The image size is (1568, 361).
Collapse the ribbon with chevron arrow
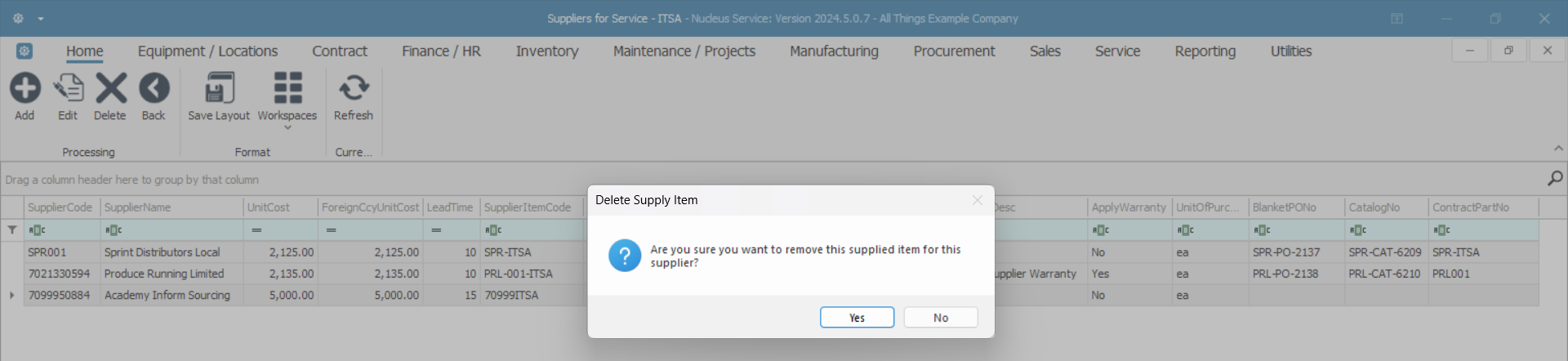(1558, 149)
